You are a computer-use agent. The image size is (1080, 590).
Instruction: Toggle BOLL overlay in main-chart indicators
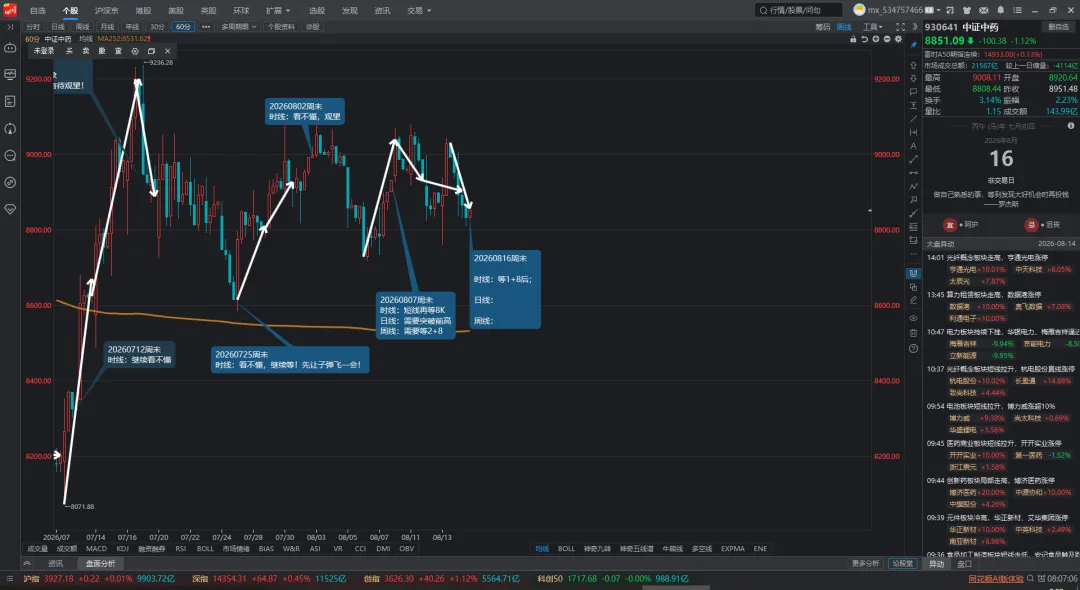point(566,549)
